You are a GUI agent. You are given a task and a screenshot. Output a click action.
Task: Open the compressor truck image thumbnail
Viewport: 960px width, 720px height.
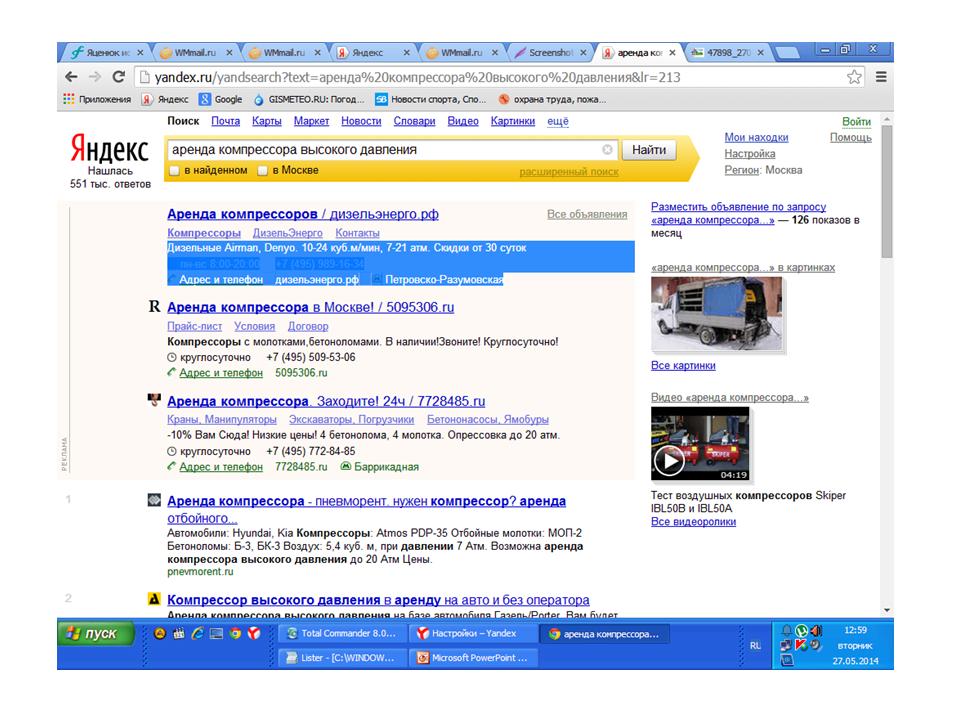click(x=716, y=314)
